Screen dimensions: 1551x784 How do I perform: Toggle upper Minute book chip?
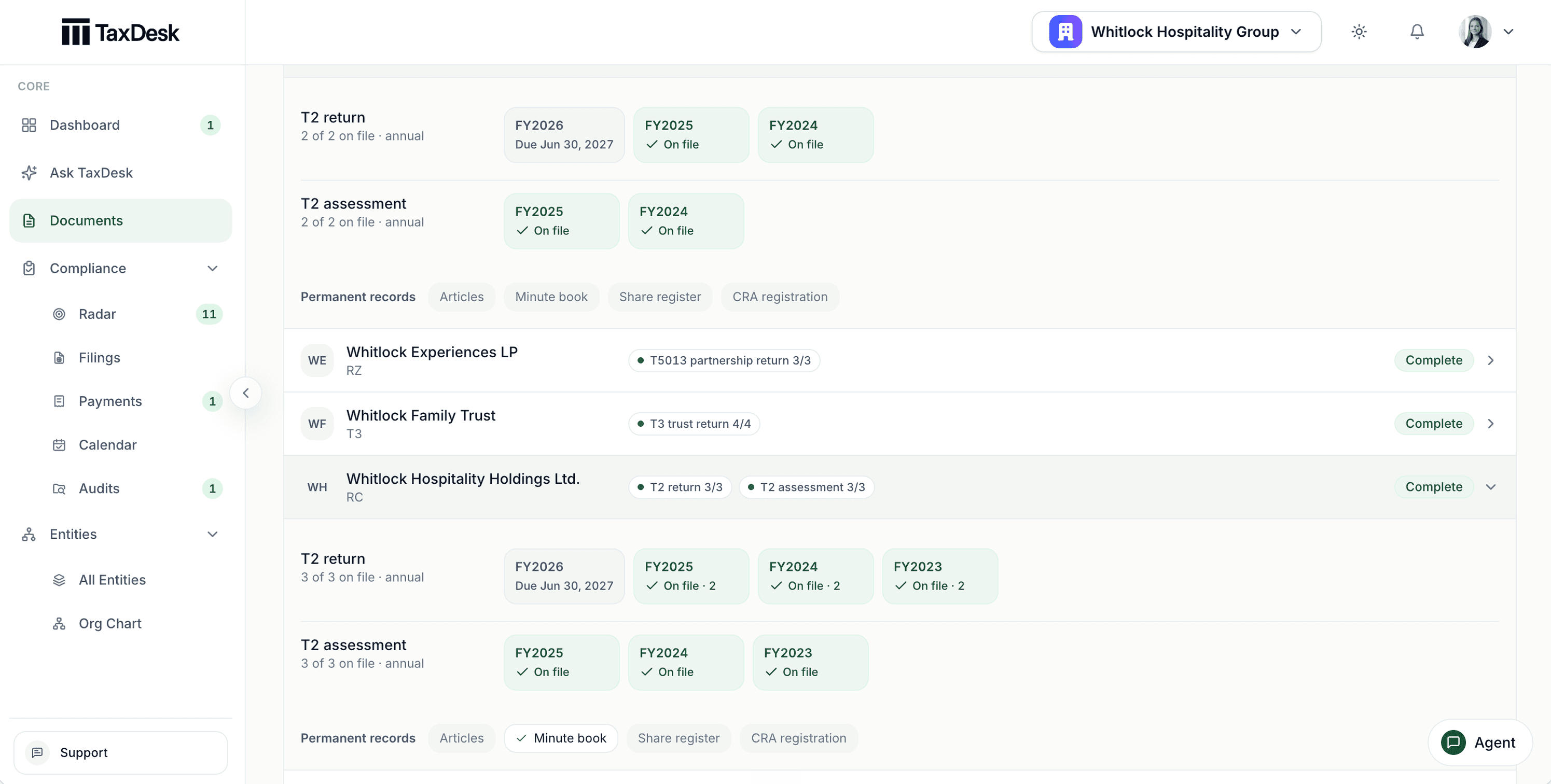pyautogui.click(x=551, y=297)
